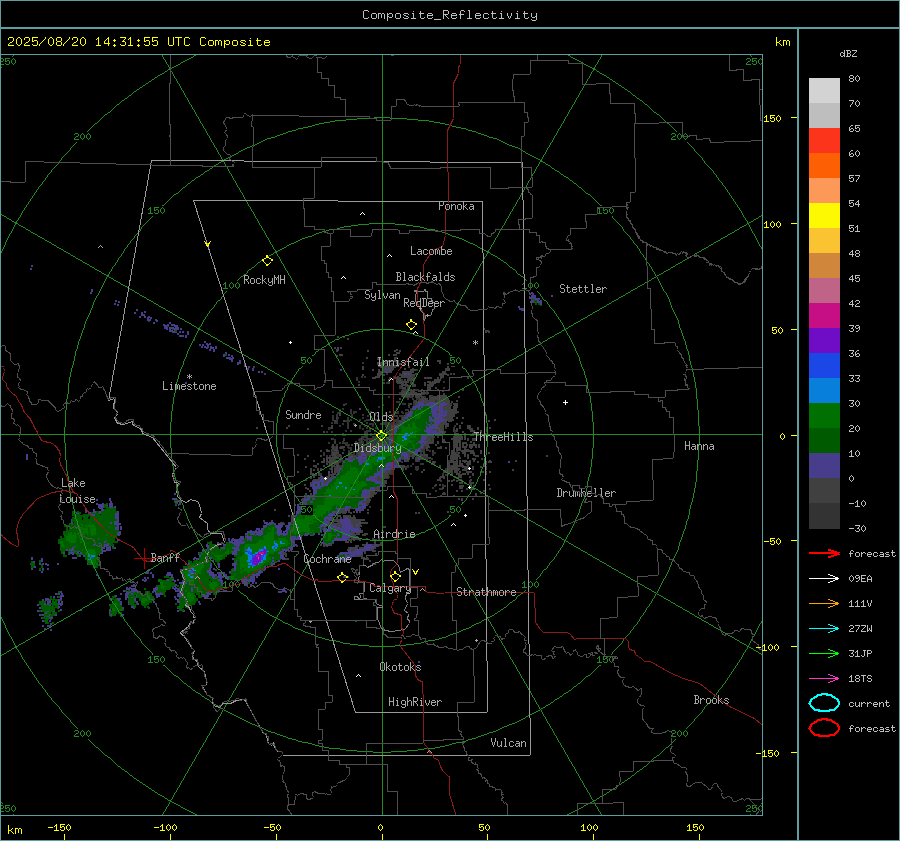Click the red forecast arrow in legend
This screenshot has height=841, width=900.
tap(824, 553)
